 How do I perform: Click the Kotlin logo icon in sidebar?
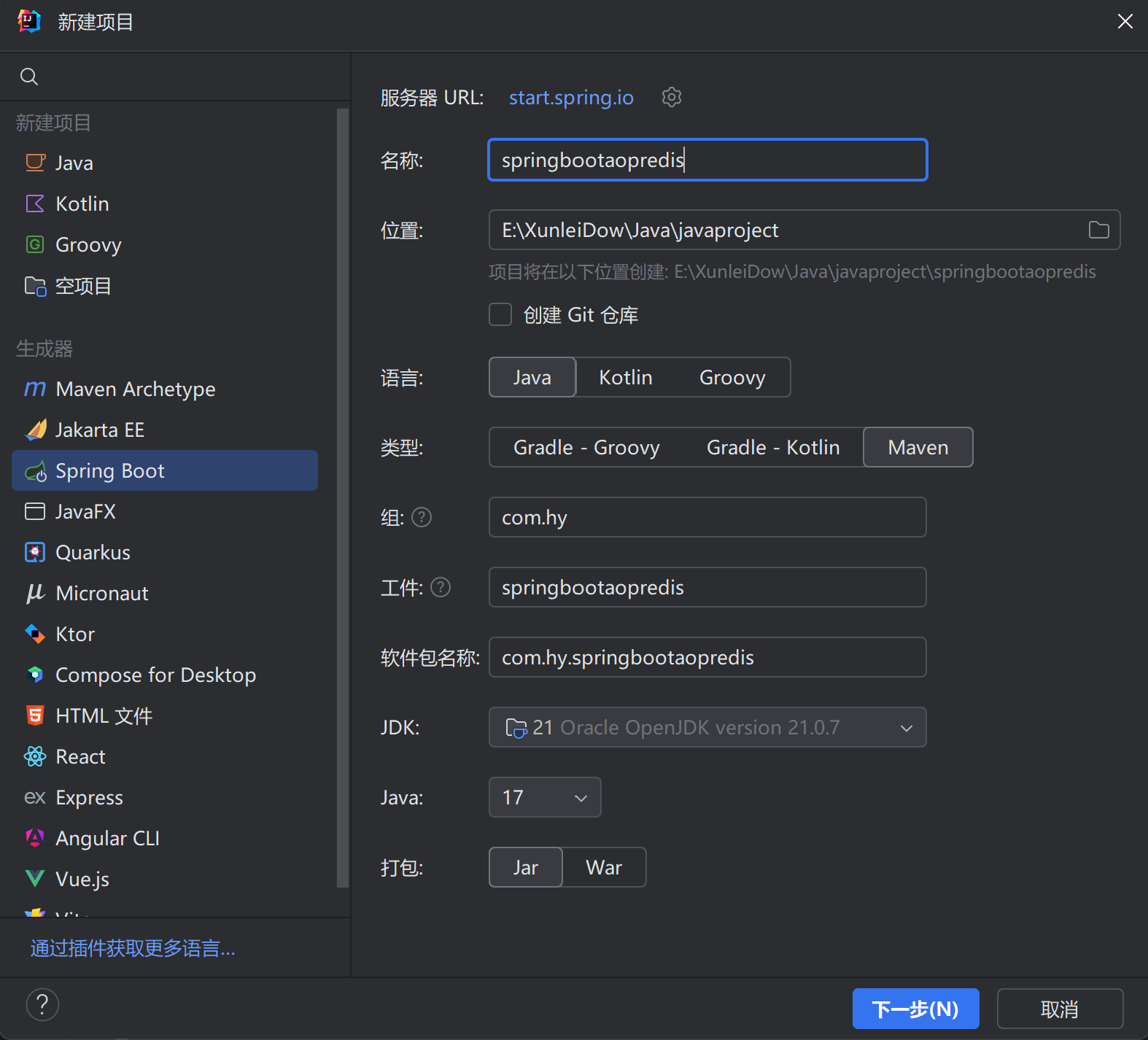35,203
